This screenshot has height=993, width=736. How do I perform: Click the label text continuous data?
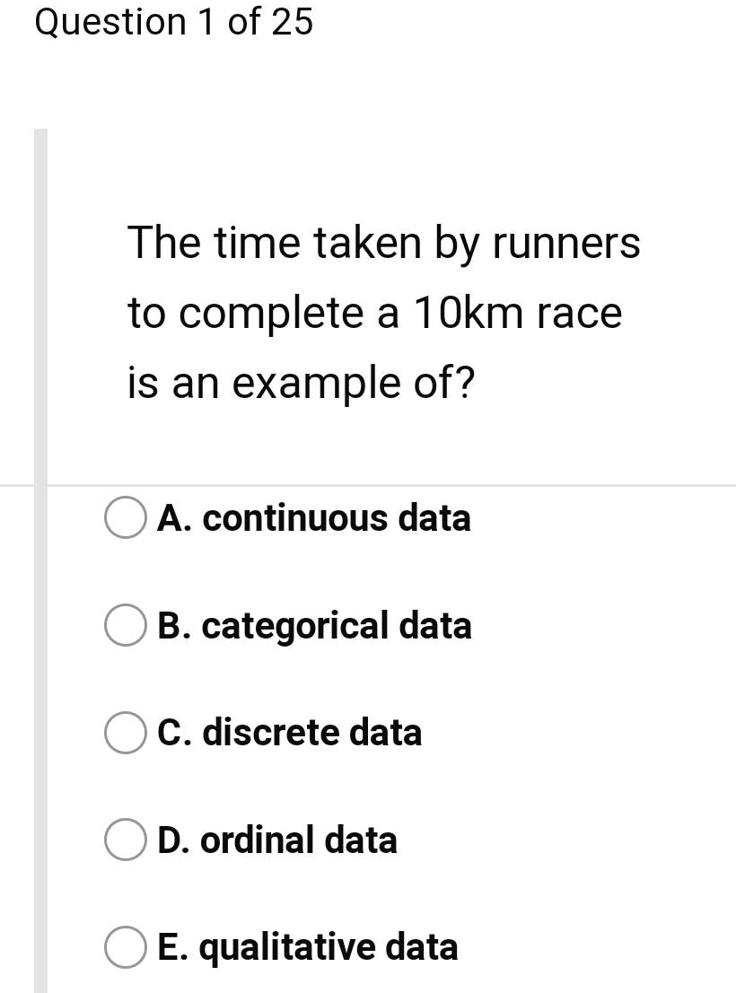coord(315,518)
